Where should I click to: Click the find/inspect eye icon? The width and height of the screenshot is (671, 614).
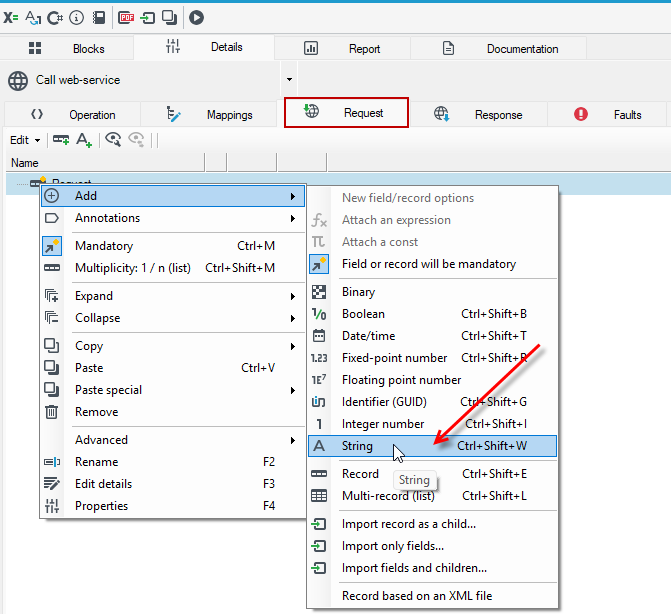pyautogui.click(x=113, y=139)
